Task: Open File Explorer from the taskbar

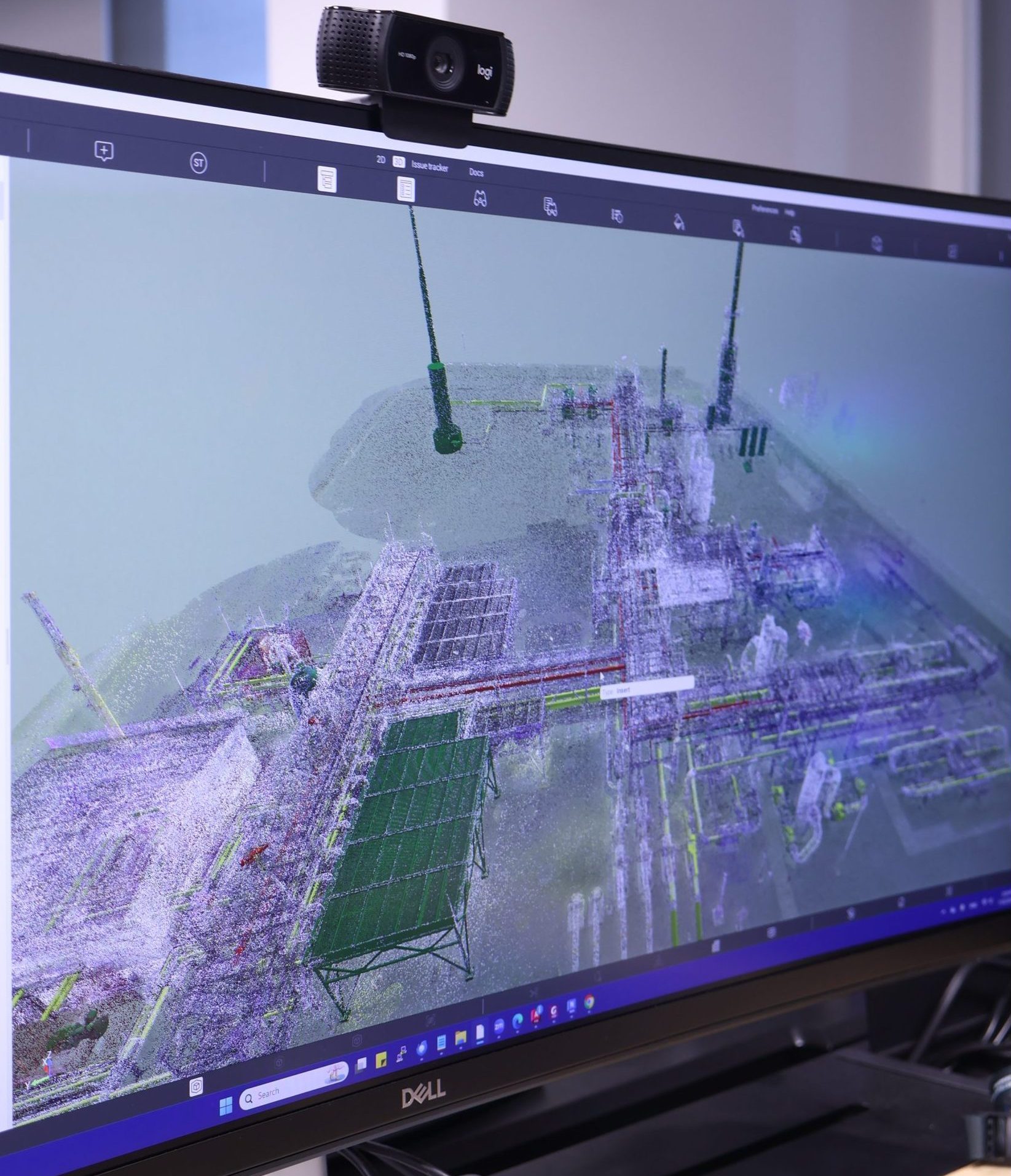Action: [x=461, y=1038]
